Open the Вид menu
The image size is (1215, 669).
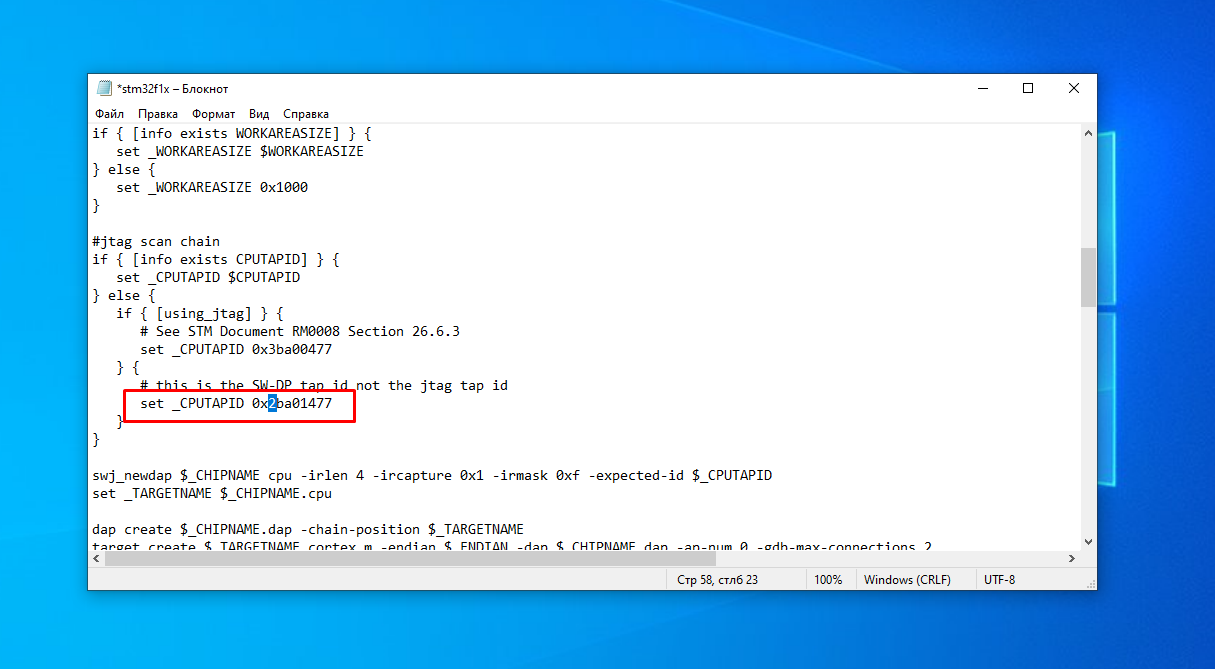click(x=259, y=114)
